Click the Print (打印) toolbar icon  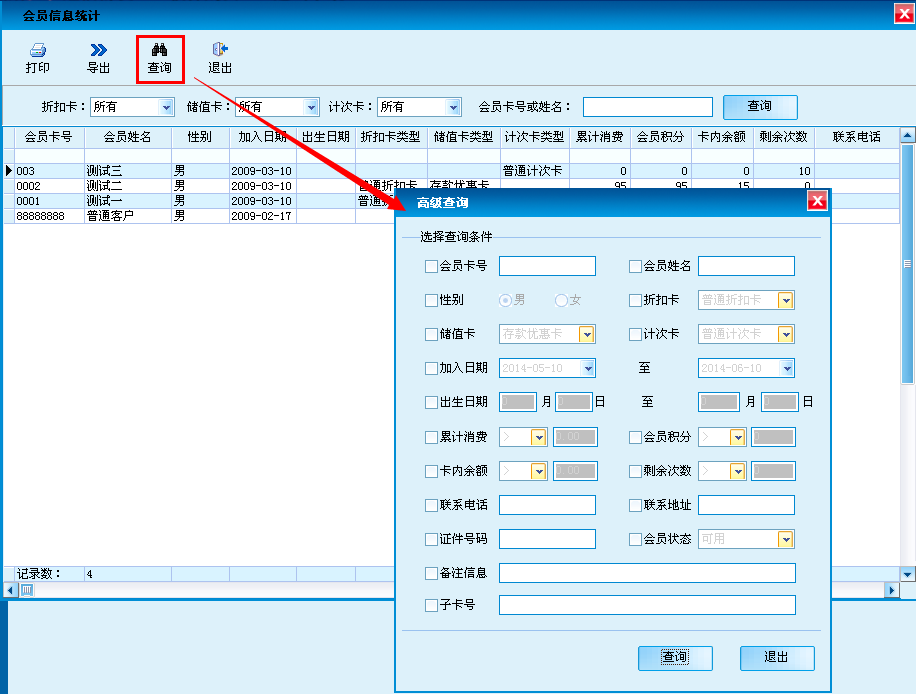coord(37,58)
